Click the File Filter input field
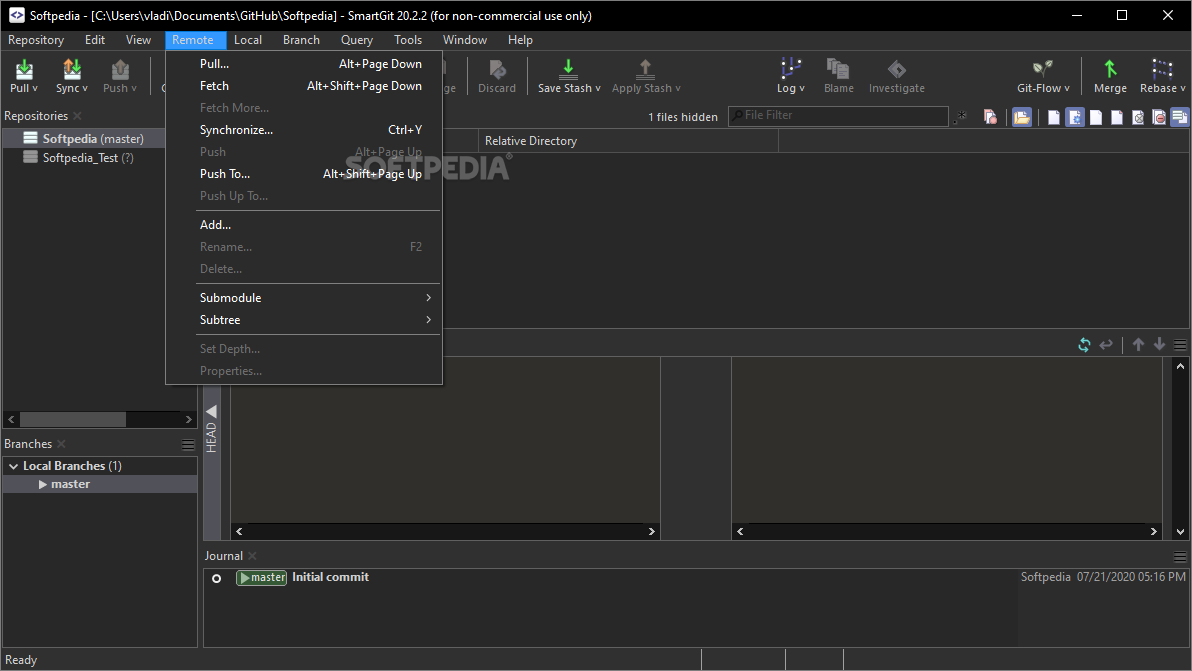 pos(839,116)
